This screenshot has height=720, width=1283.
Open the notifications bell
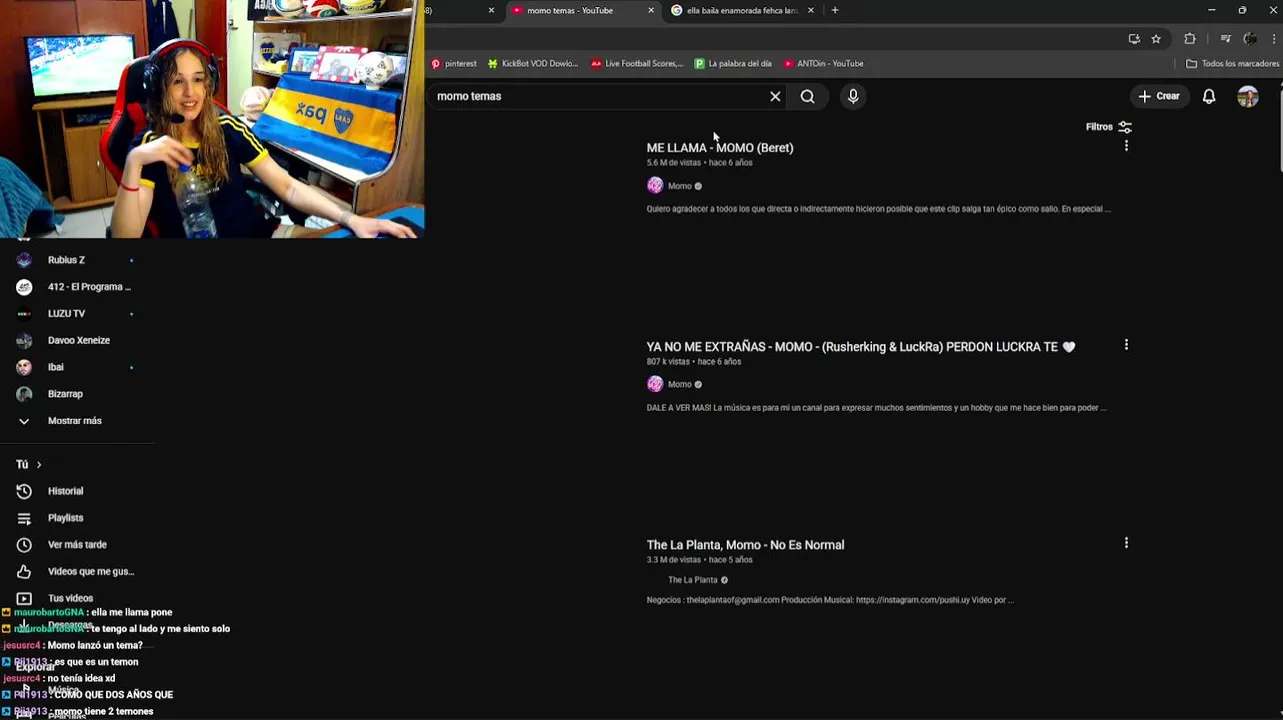tap(1209, 96)
